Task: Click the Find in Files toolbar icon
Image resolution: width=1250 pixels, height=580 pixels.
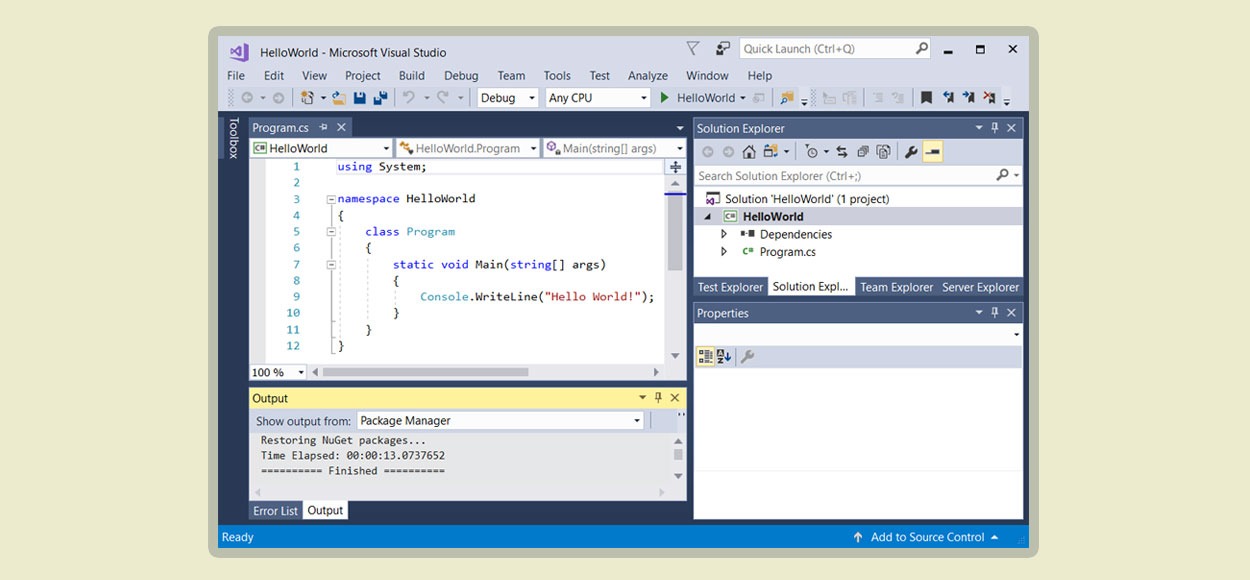Action: [787, 98]
